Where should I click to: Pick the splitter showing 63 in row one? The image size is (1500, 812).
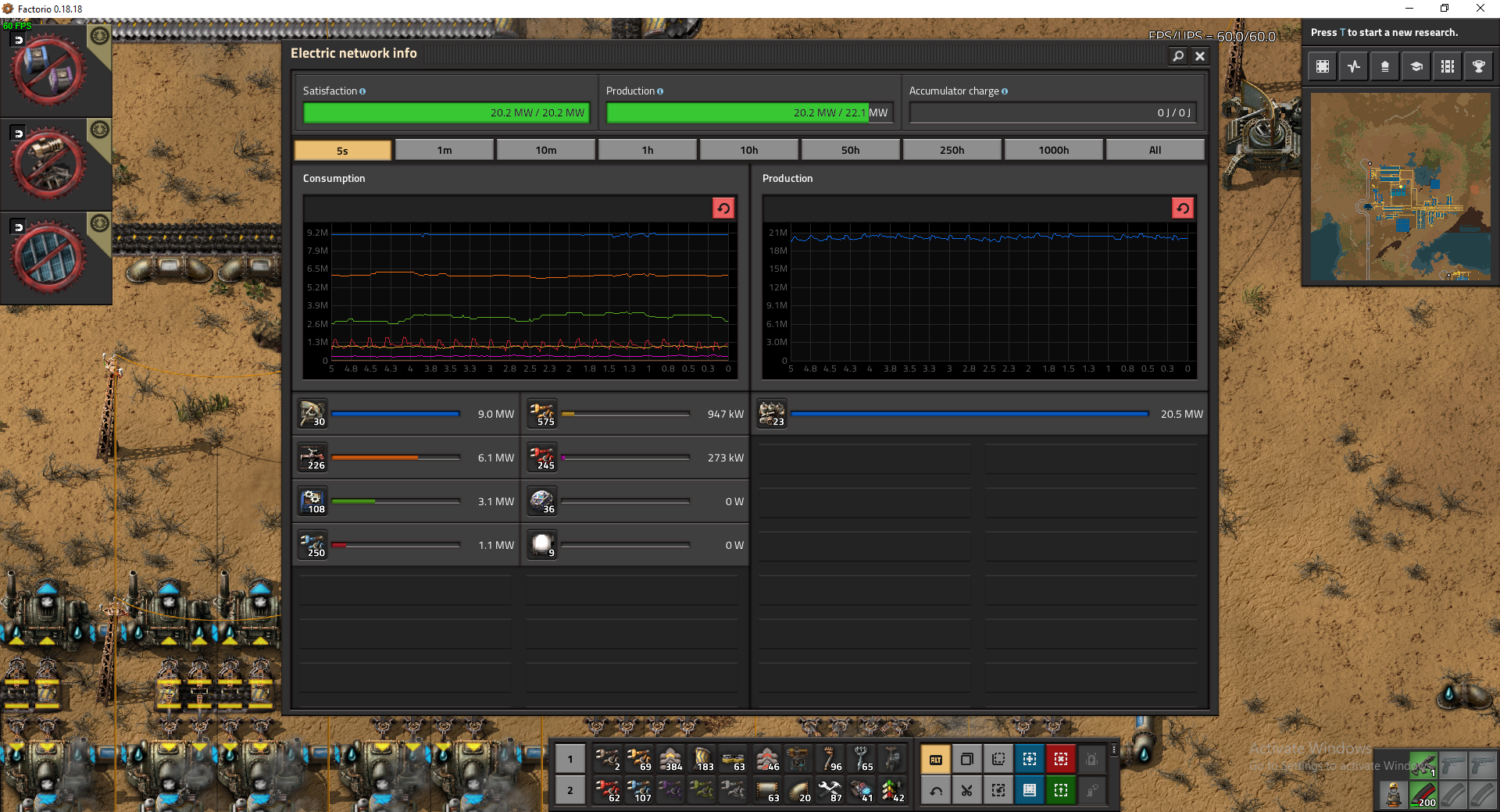(x=733, y=759)
